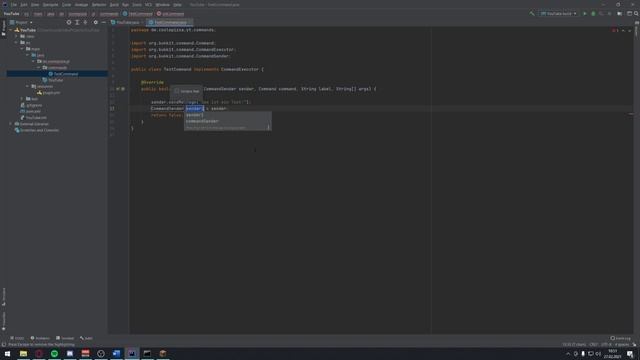Run the YouTube build configuration

tap(584, 13)
